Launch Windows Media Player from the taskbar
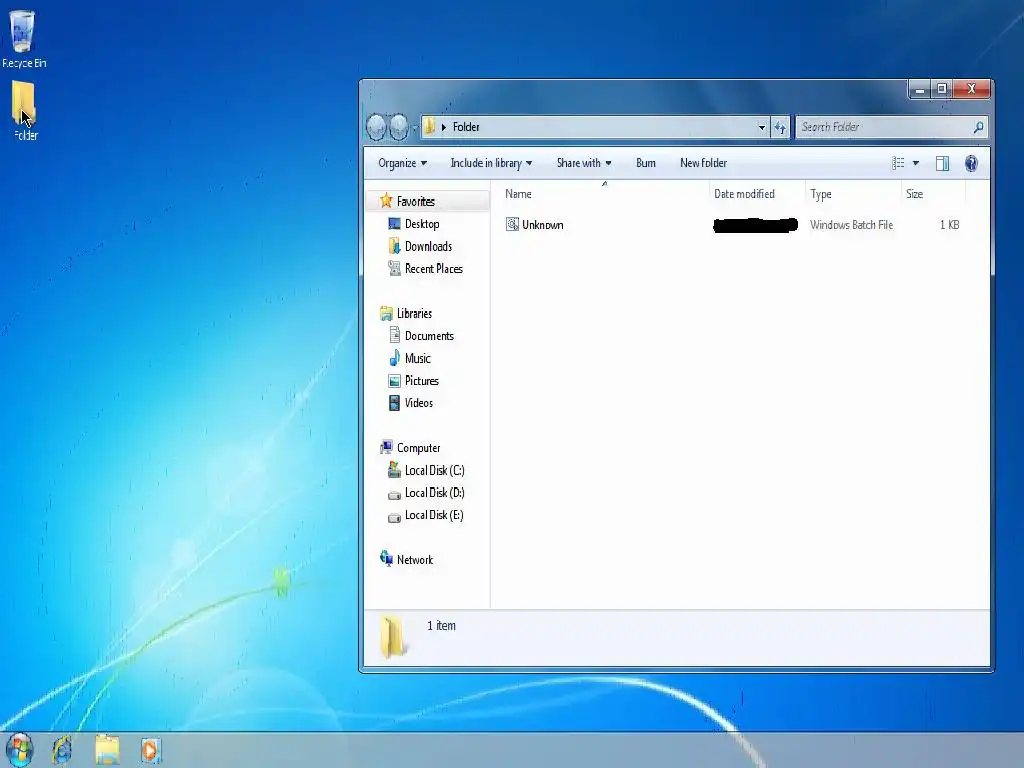The height and width of the screenshot is (768, 1024). [150, 750]
